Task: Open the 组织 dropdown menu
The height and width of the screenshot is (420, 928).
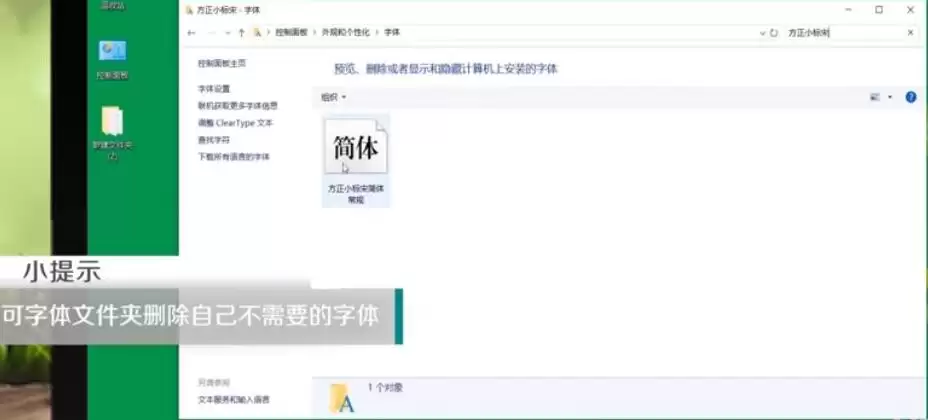Action: pyautogui.click(x=334, y=97)
